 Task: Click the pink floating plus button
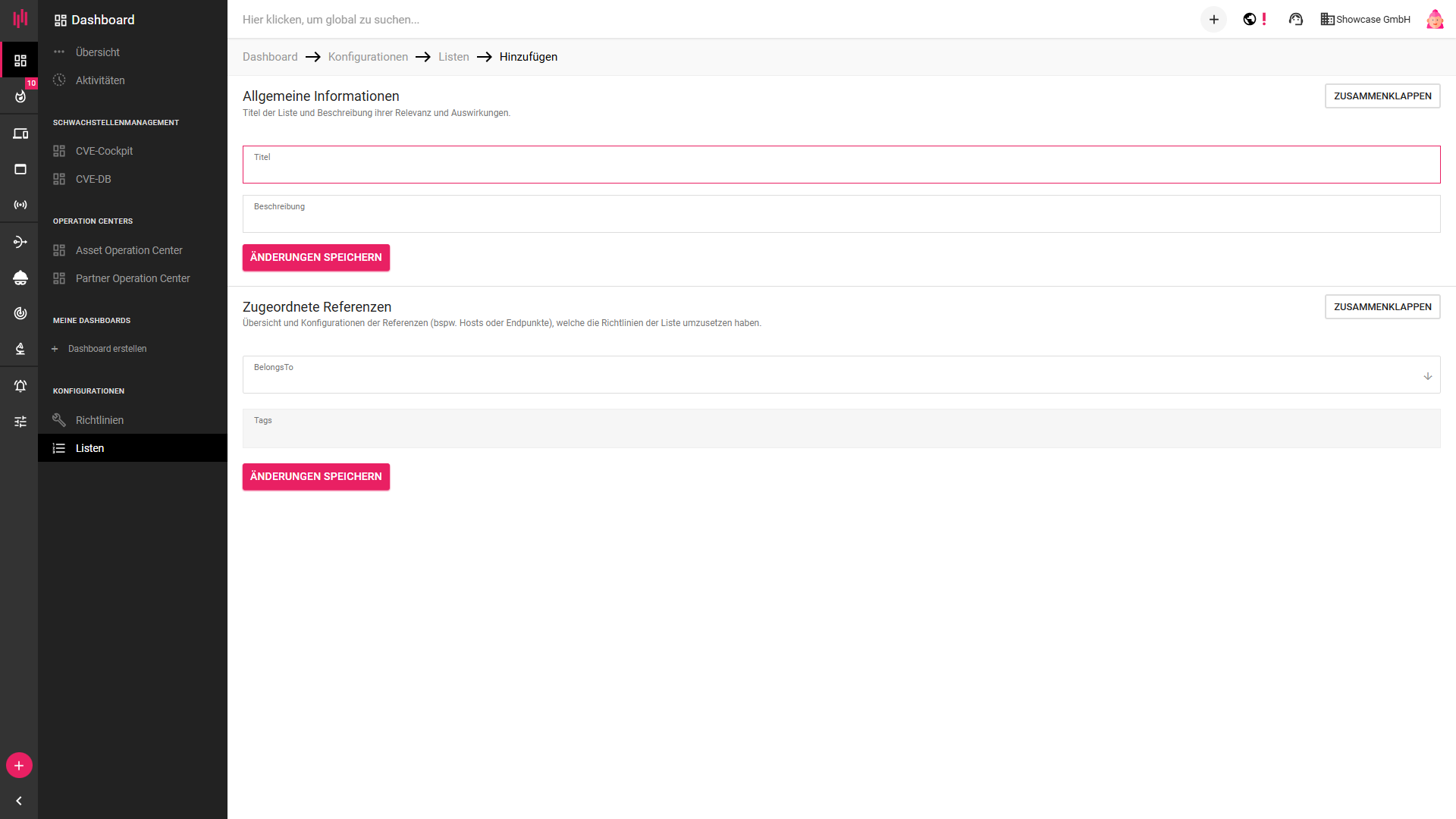(x=19, y=766)
